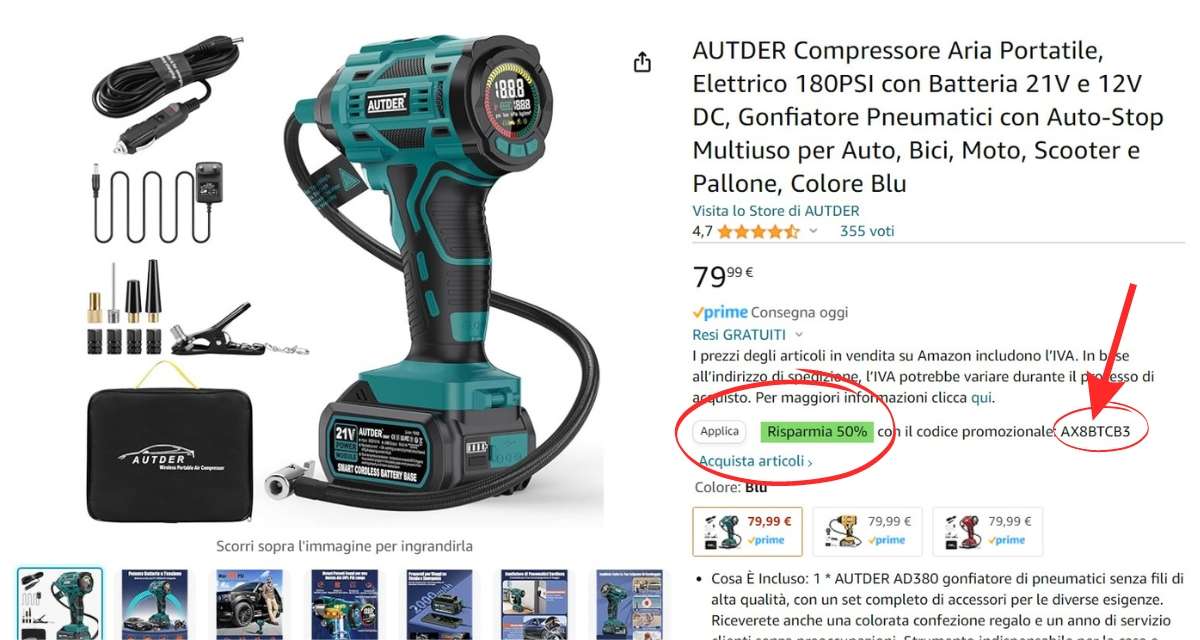Show the seventh product thumbnail
This screenshot has height=640, width=1200.
(629, 603)
